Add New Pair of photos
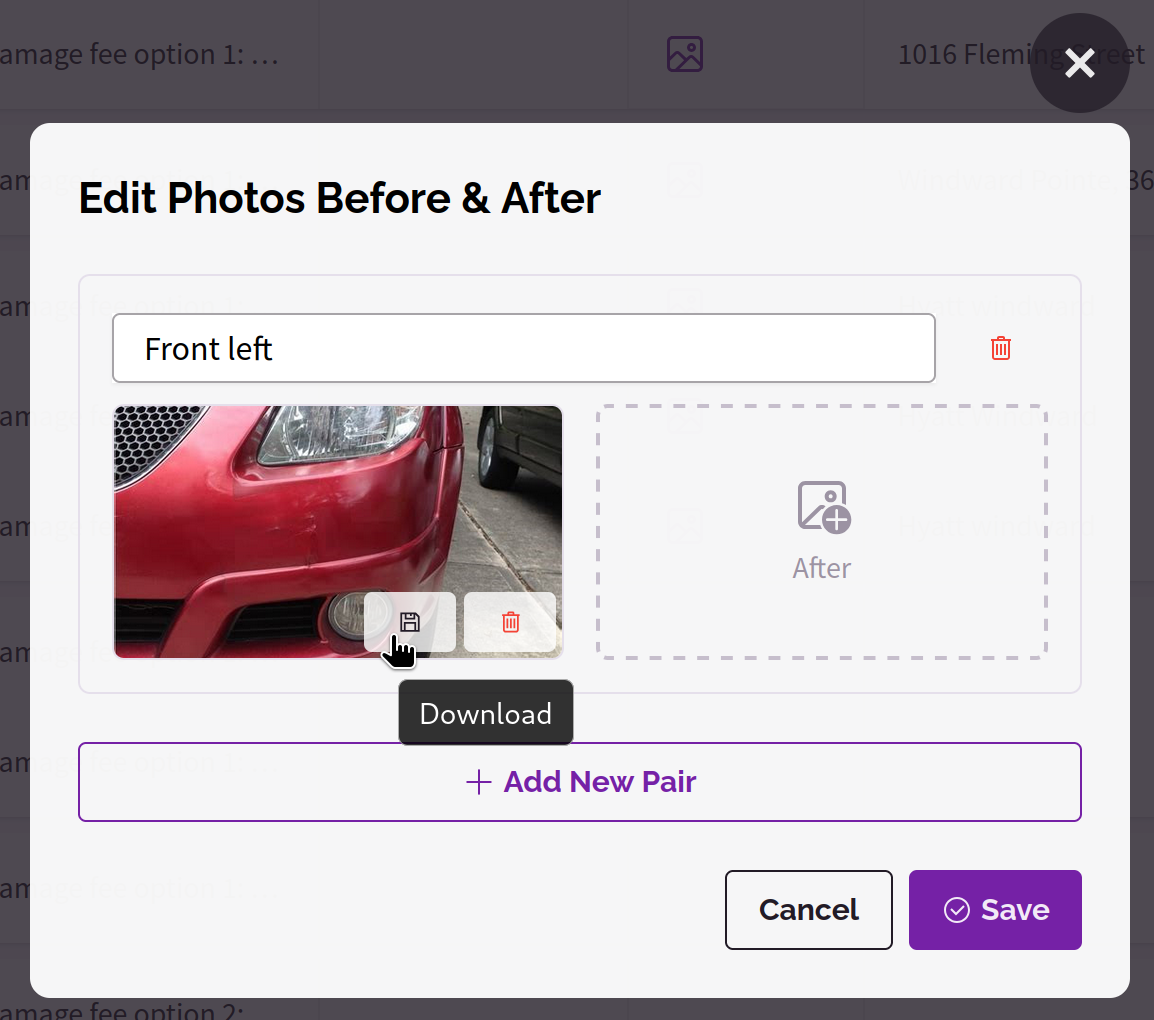 click(x=579, y=782)
